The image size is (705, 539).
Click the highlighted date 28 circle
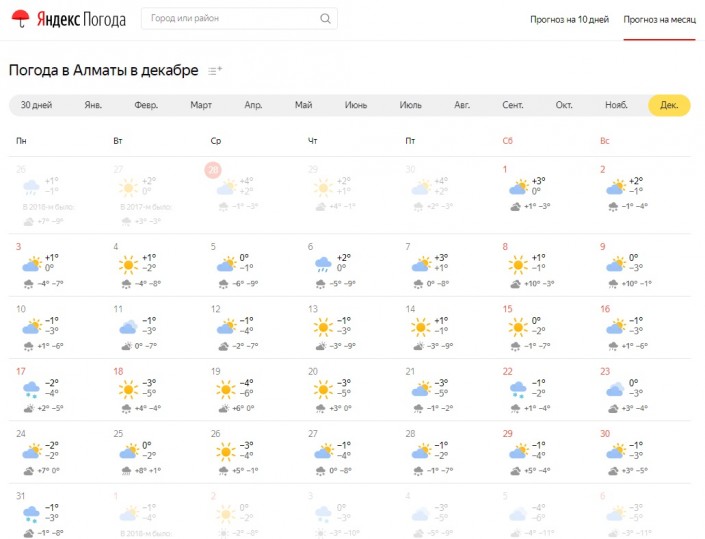point(212,170)
